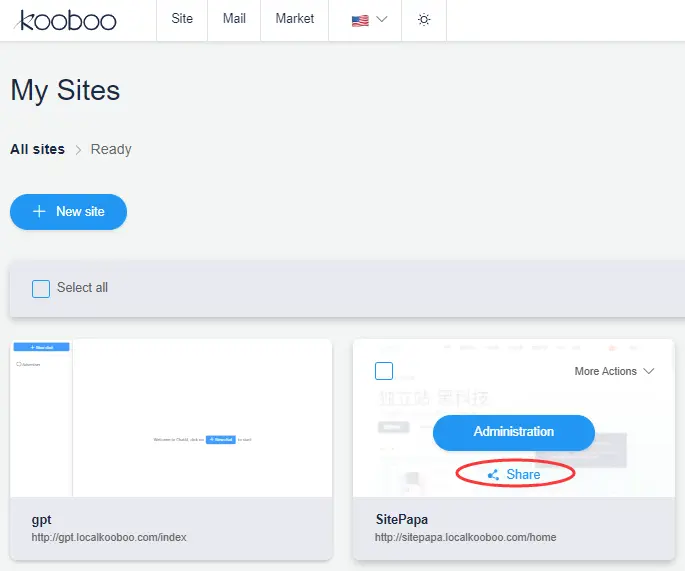The height and width of the screenshot is (571, 685).
Task: Open the sitepapa.localkooboo.com/home URL
Action: (465, 537)
